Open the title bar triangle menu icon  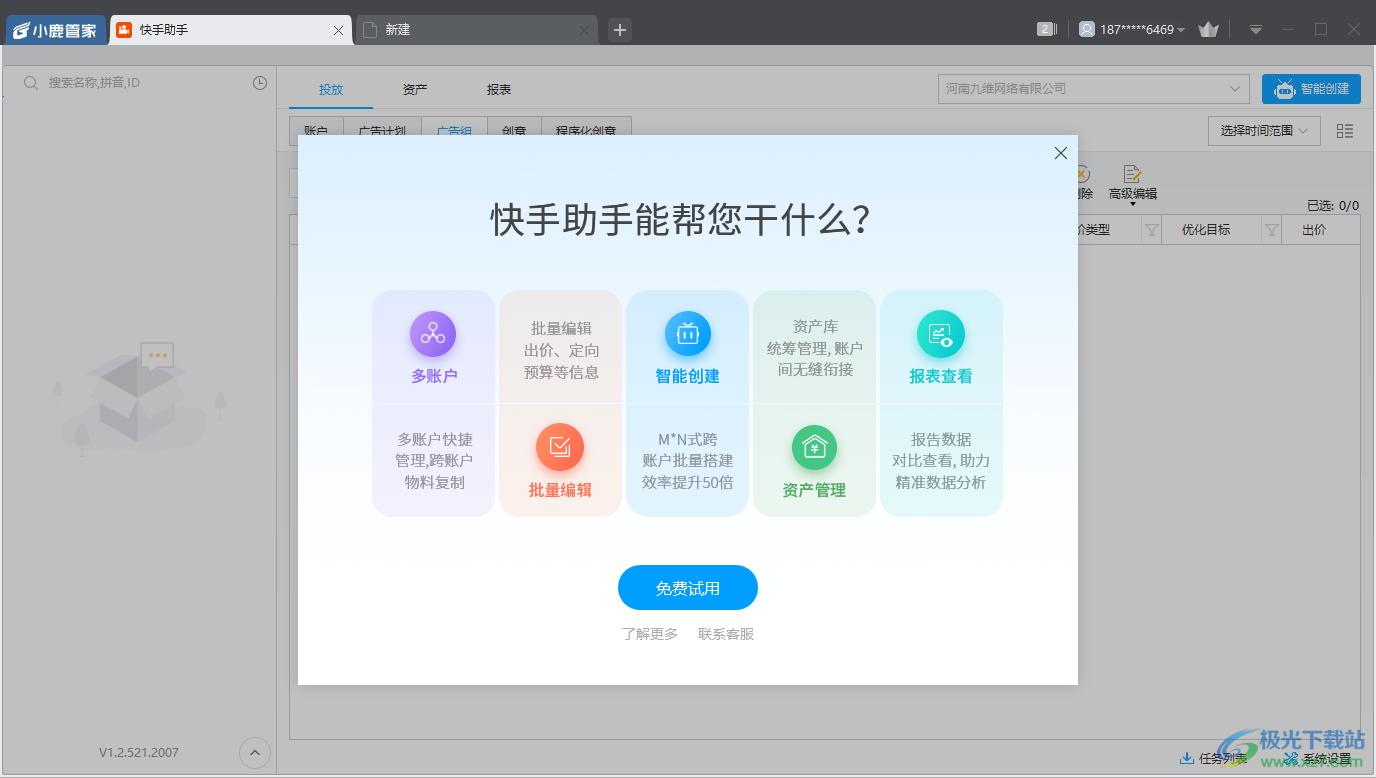point(1256,30)
